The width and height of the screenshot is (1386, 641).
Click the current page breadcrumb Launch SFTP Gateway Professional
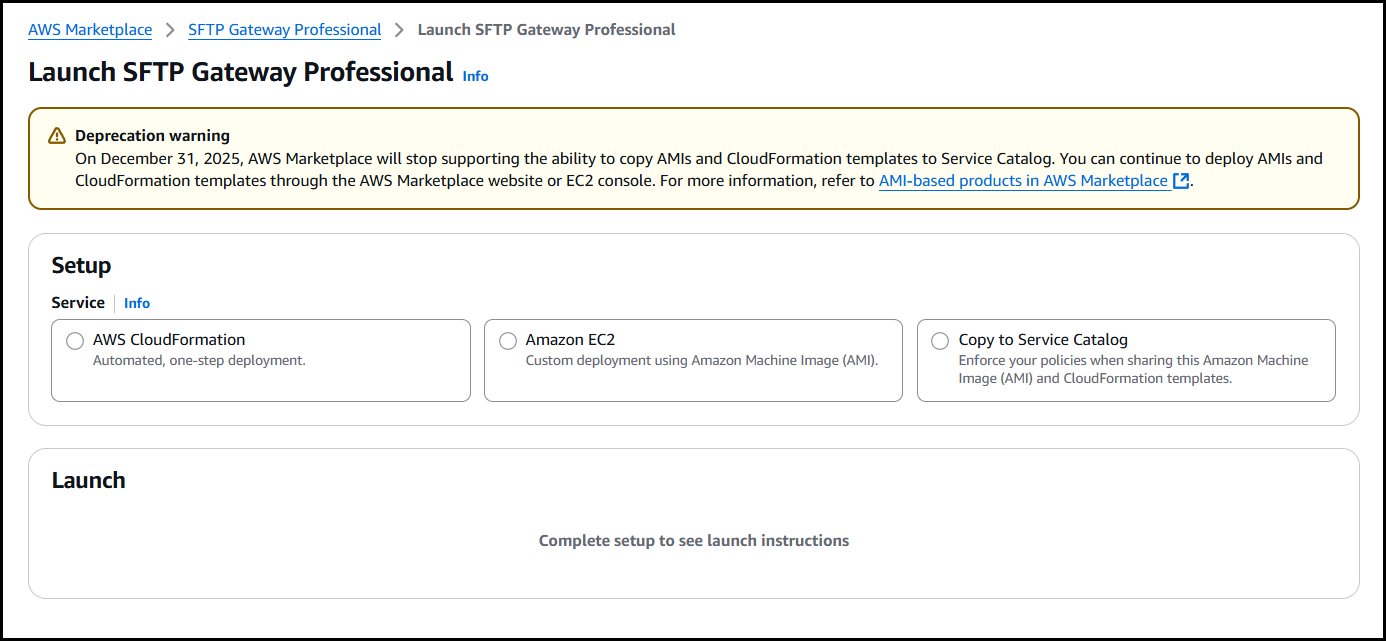click(546, 30)
